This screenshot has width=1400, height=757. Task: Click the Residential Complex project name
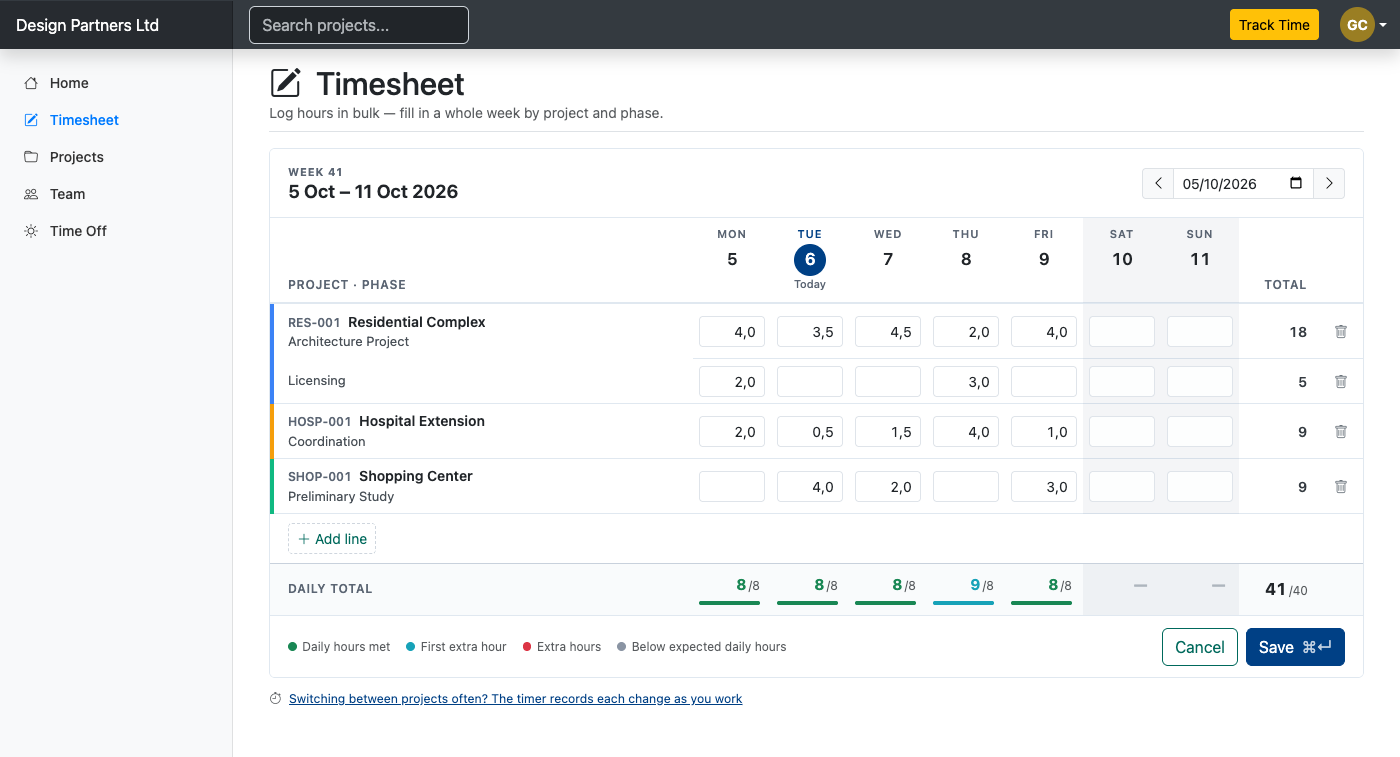click(x=417, y=322)
